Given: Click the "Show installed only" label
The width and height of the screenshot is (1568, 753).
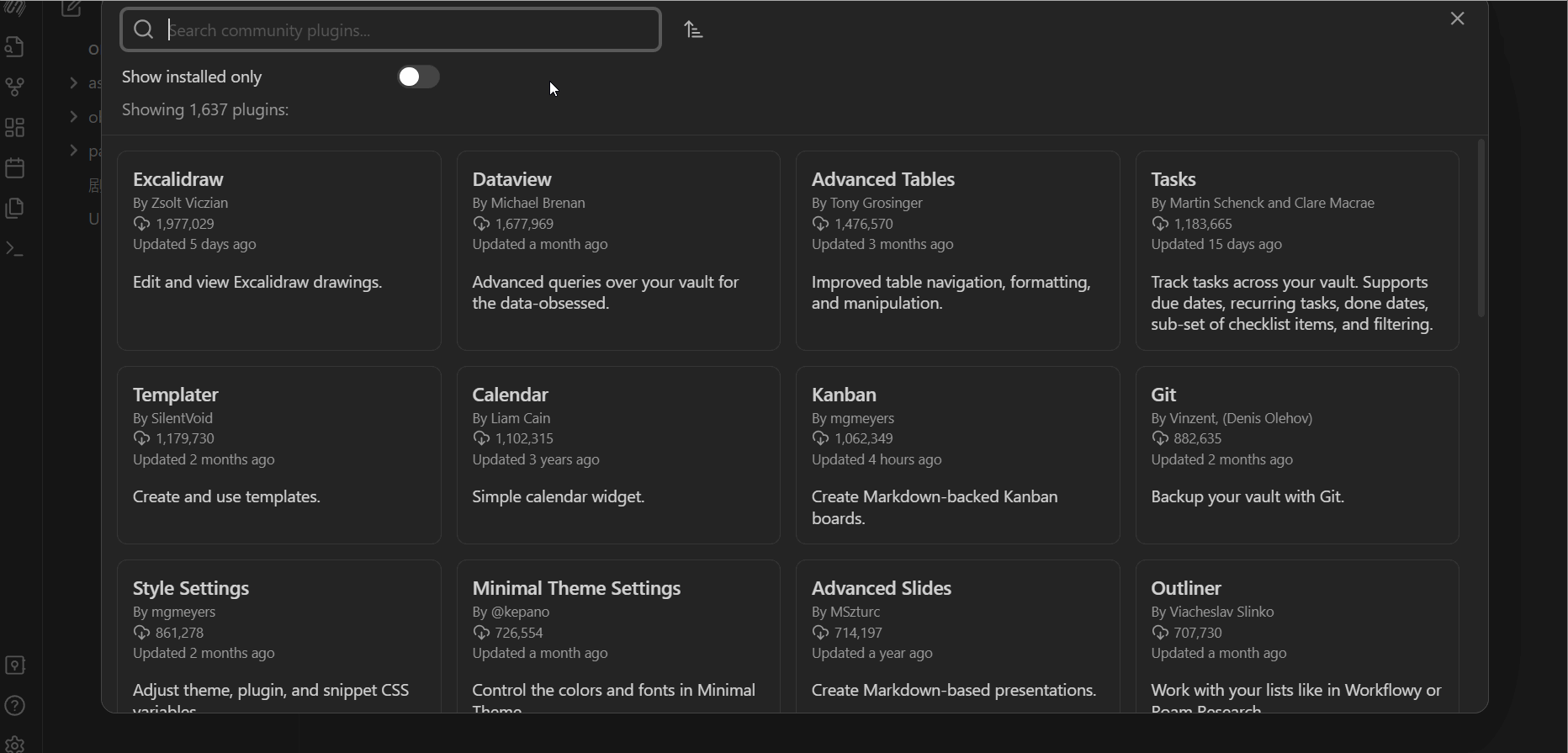Looking at the screenshot, I should [192, 77].
